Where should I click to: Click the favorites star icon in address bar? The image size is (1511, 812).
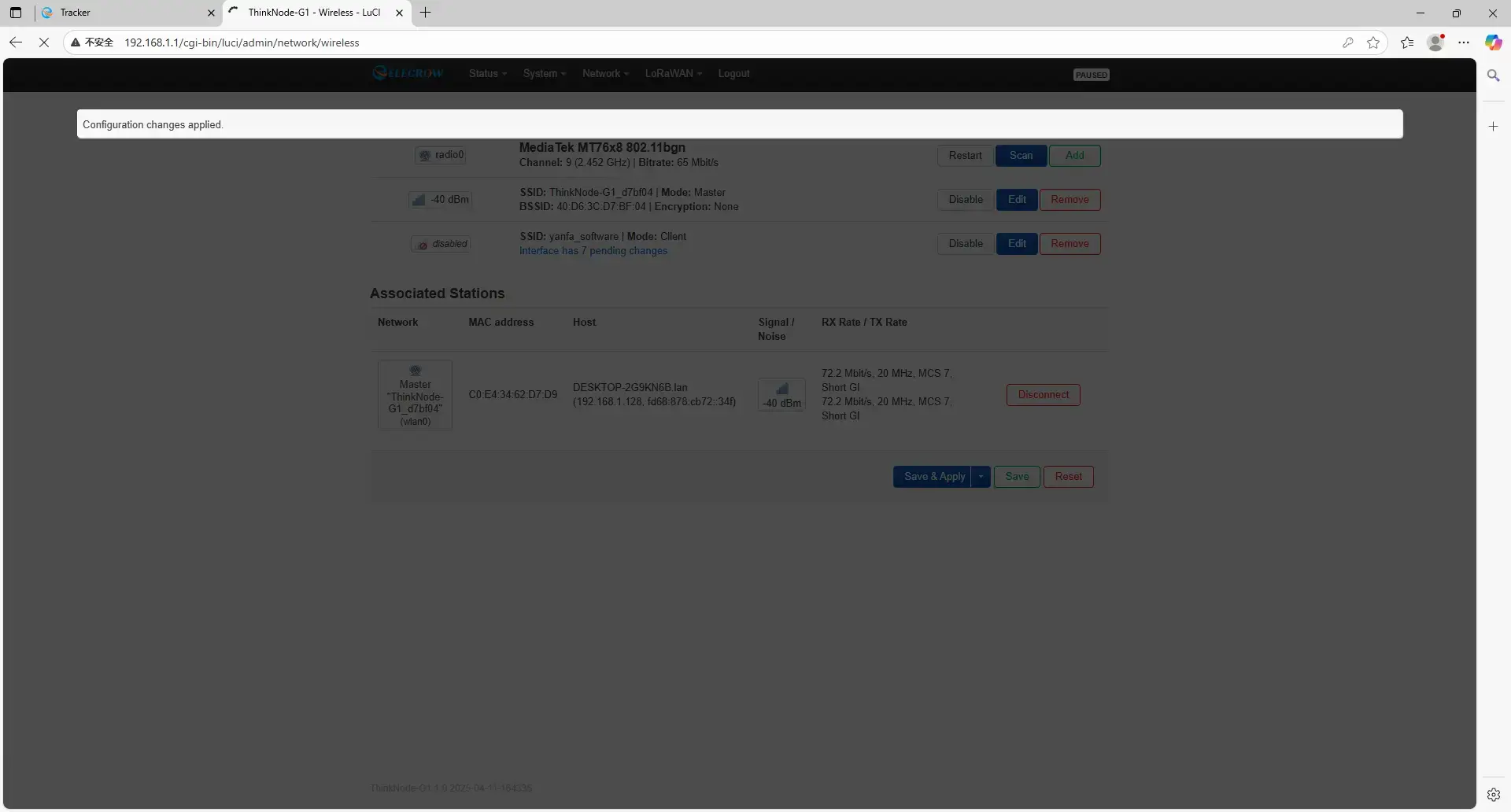(x=1373, y=42)
